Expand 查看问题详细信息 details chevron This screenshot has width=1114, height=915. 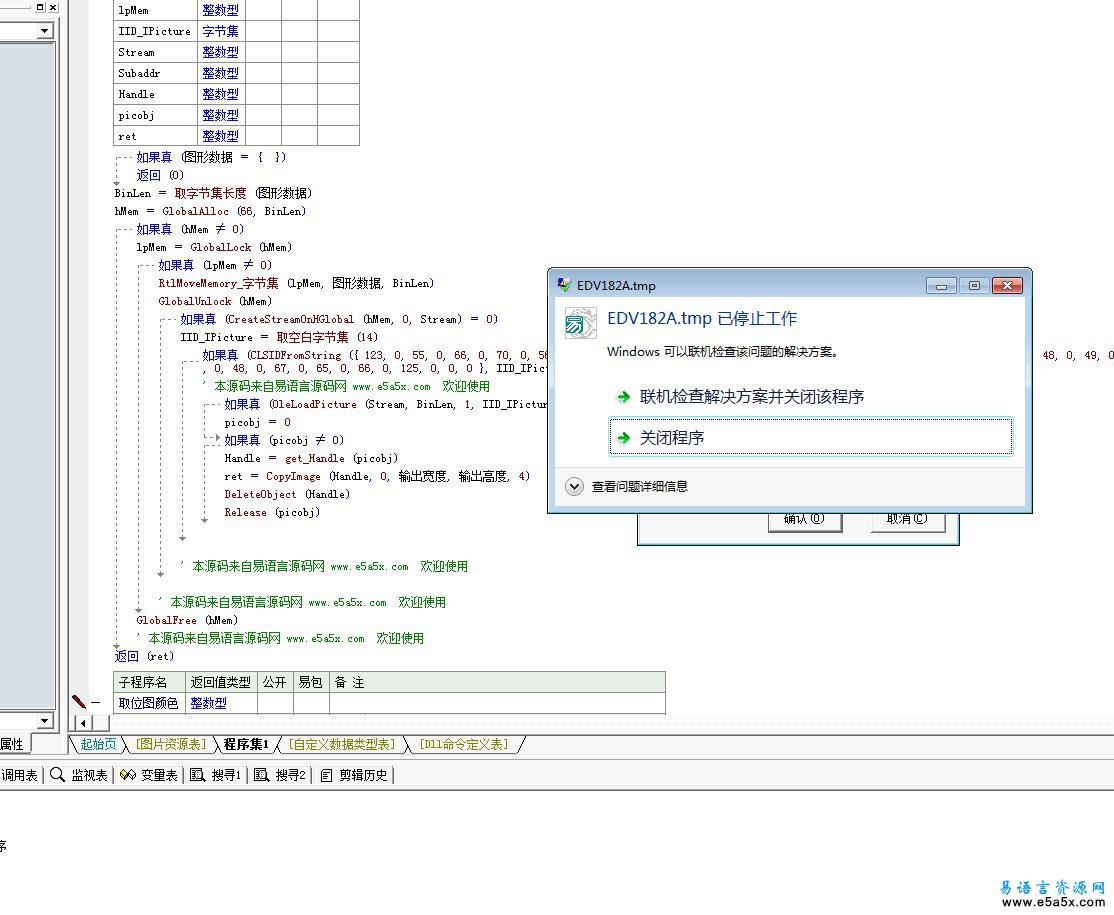click(x=574, y=487)
